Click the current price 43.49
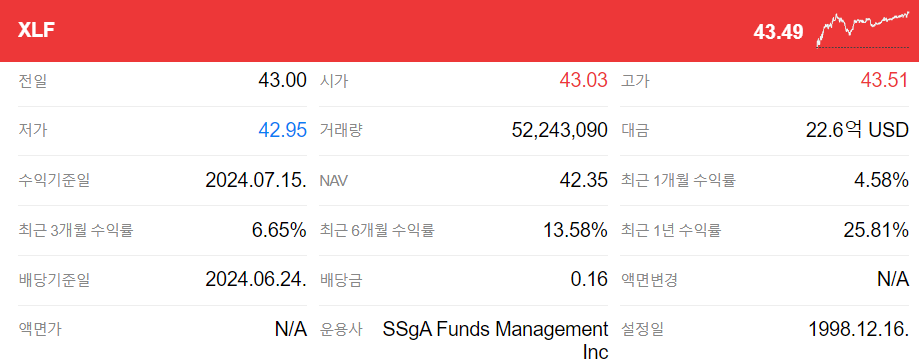919x360 pixels. [778, 32]
